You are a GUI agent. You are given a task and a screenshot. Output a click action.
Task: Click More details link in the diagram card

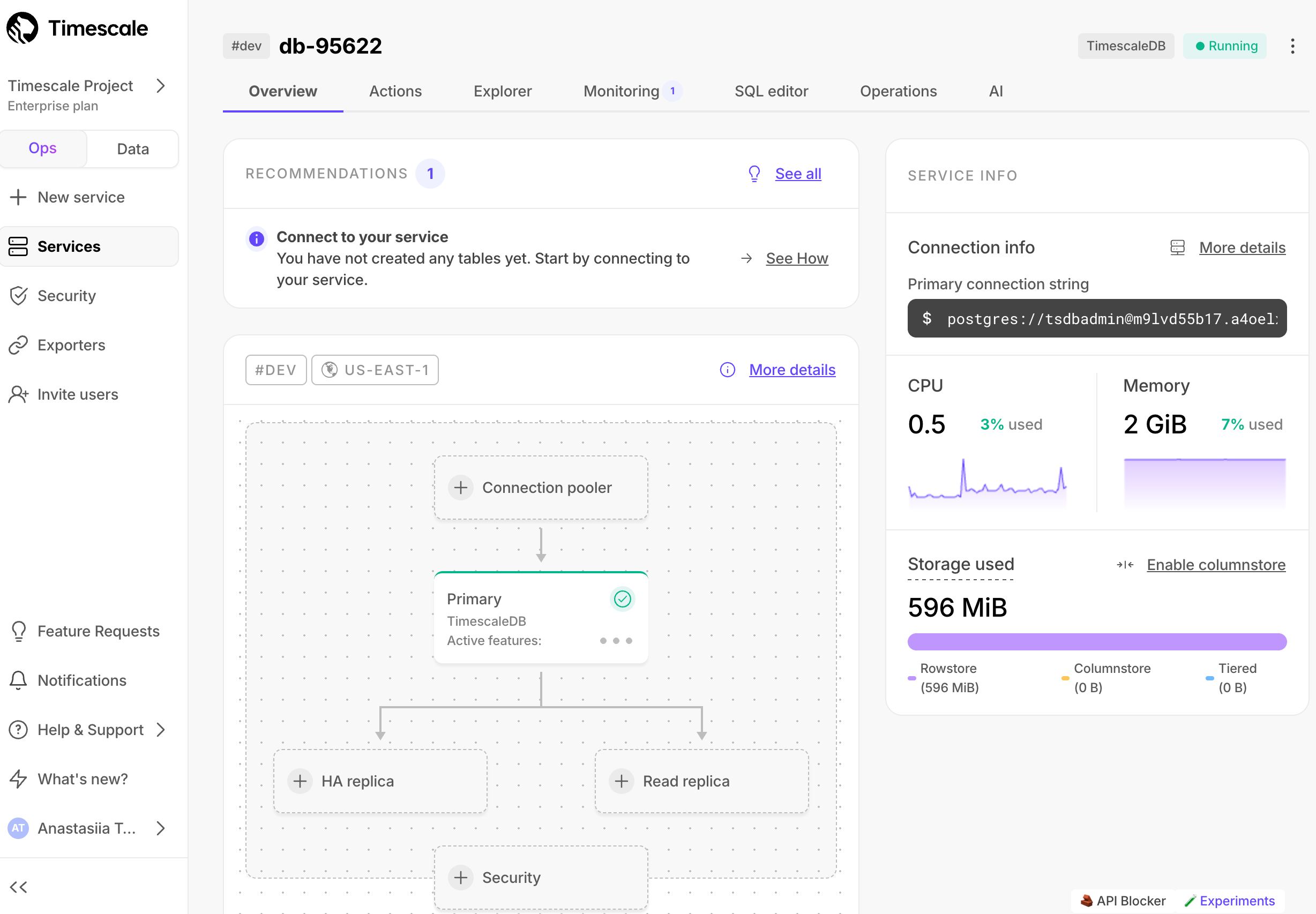[792, 370]
